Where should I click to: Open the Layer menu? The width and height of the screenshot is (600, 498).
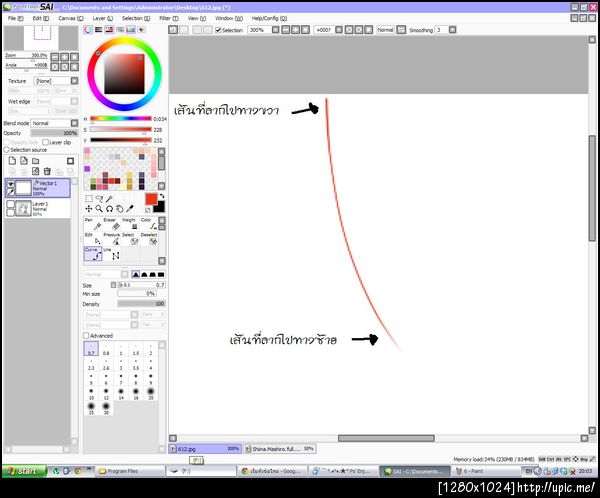tap(103, 18)
